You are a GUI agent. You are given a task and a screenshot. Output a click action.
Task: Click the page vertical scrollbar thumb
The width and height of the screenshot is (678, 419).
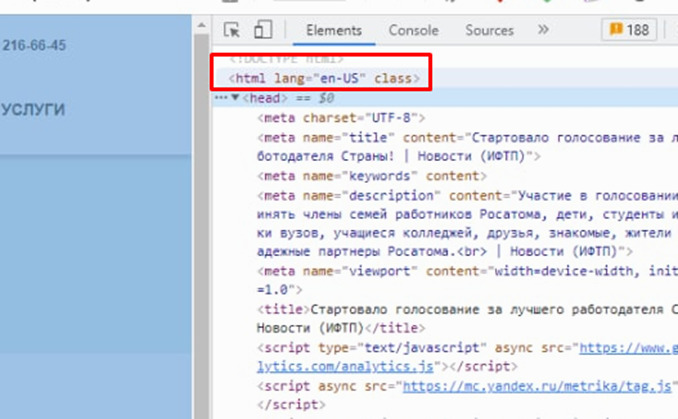tap(201, 227)
